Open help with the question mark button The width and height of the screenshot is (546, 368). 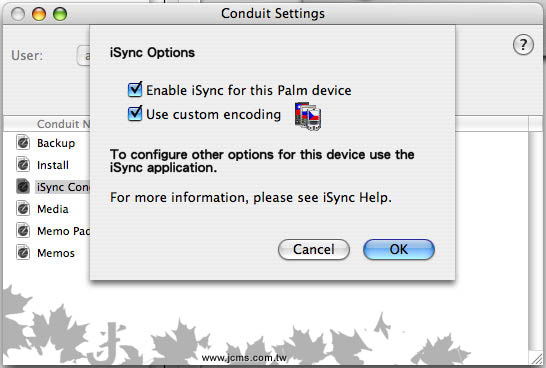coord(523,45)
